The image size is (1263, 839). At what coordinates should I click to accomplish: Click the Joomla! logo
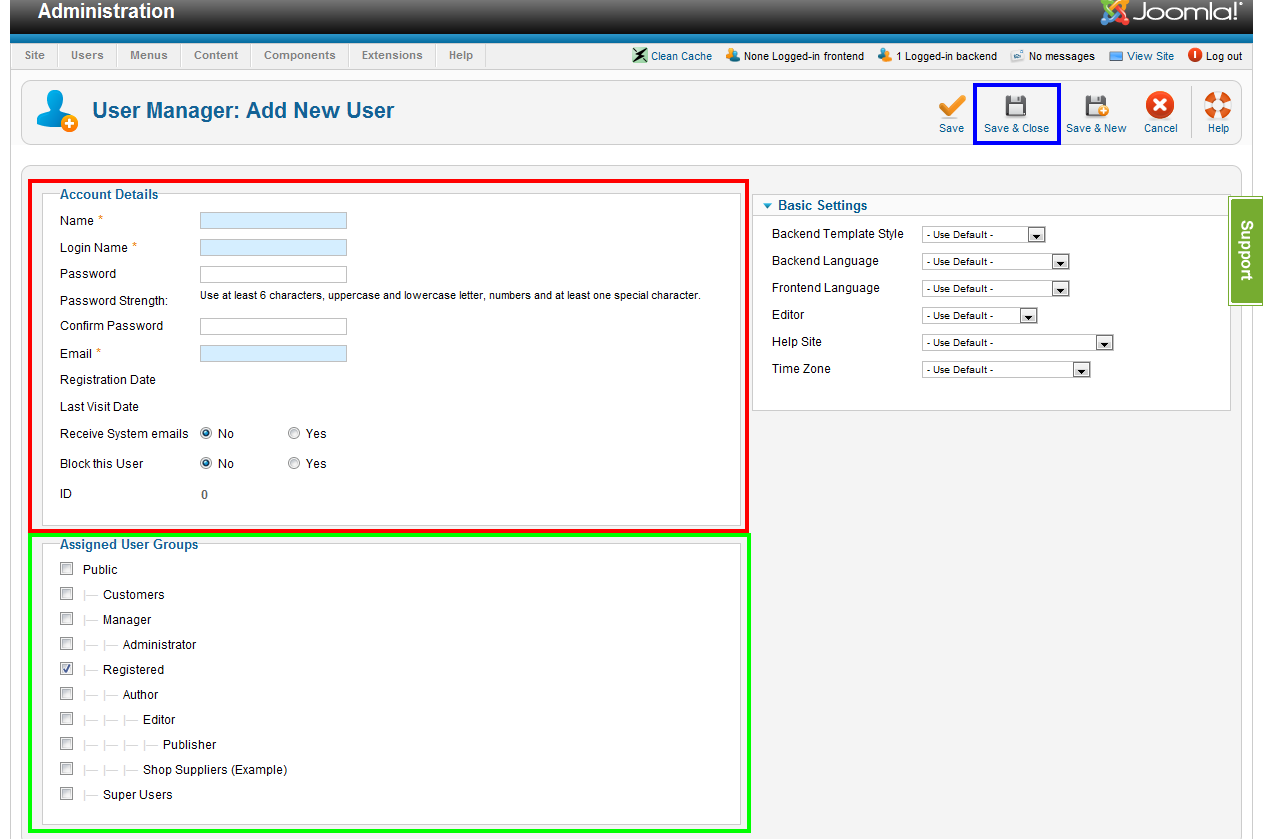(x=1171, y=12)
